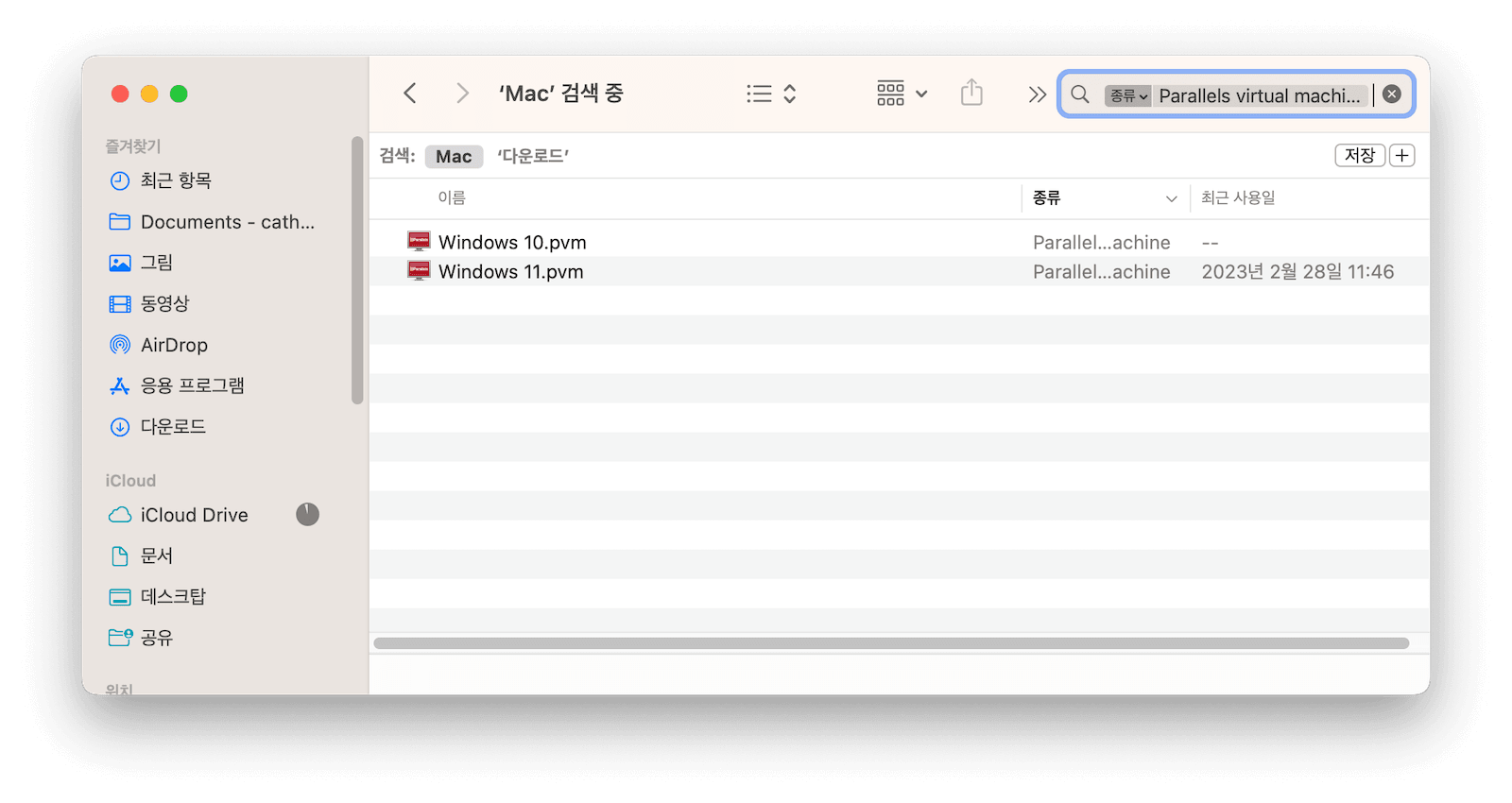The width and height of the screenshot is (1512, 803).
Task: Go back with the left chevron
Action: click(x=410, y=93)
